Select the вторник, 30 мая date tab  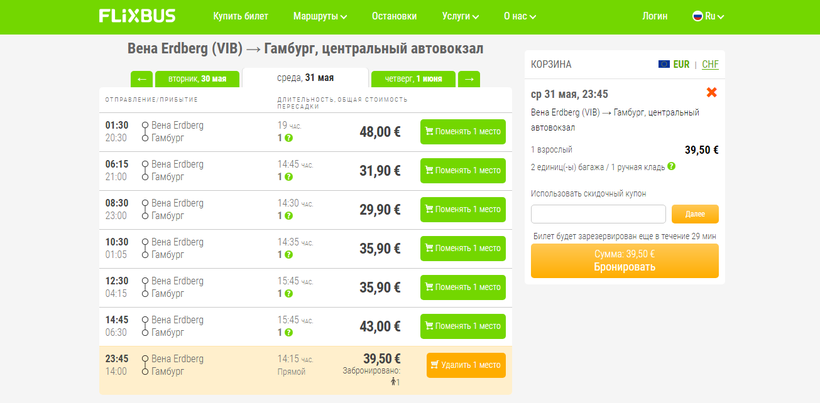[x=197, y=79]
